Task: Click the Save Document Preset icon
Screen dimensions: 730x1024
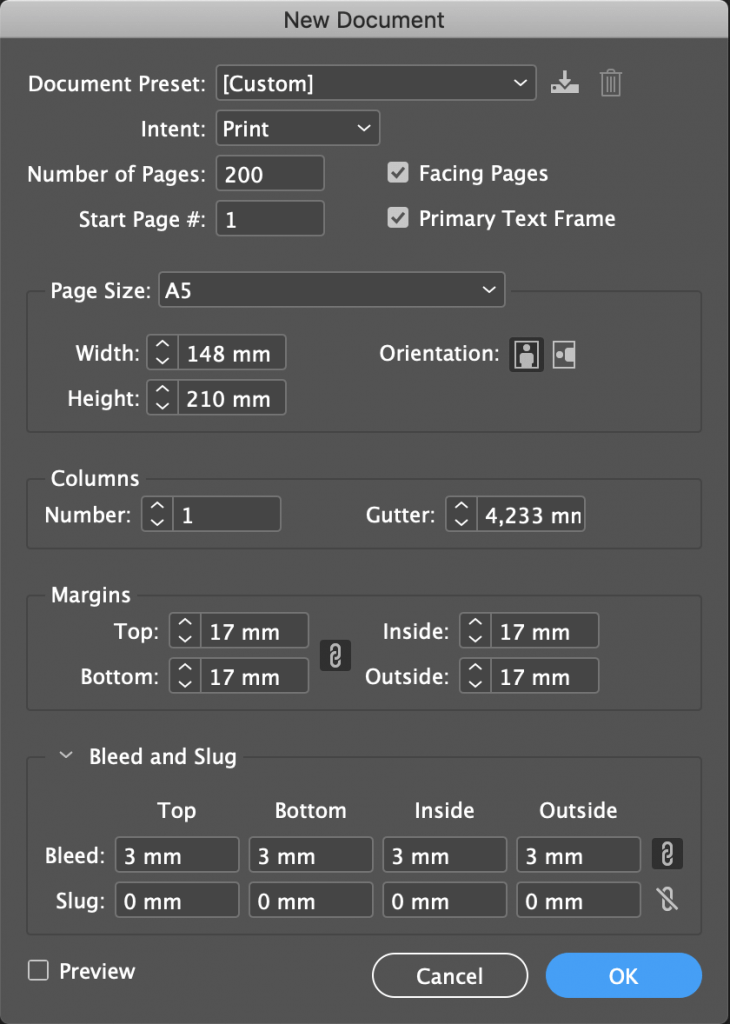Action: (565, 83)
